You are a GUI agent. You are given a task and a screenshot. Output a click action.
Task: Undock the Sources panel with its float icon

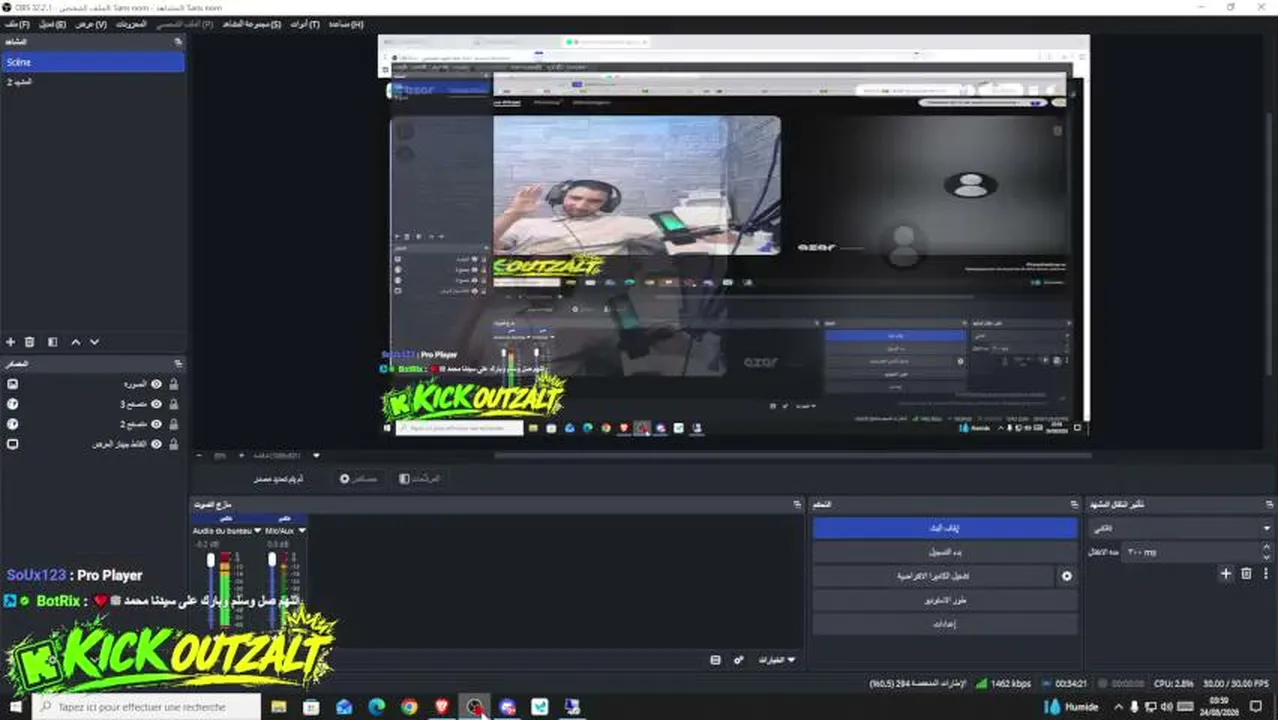pyautogui.click(x=178, y=364)
